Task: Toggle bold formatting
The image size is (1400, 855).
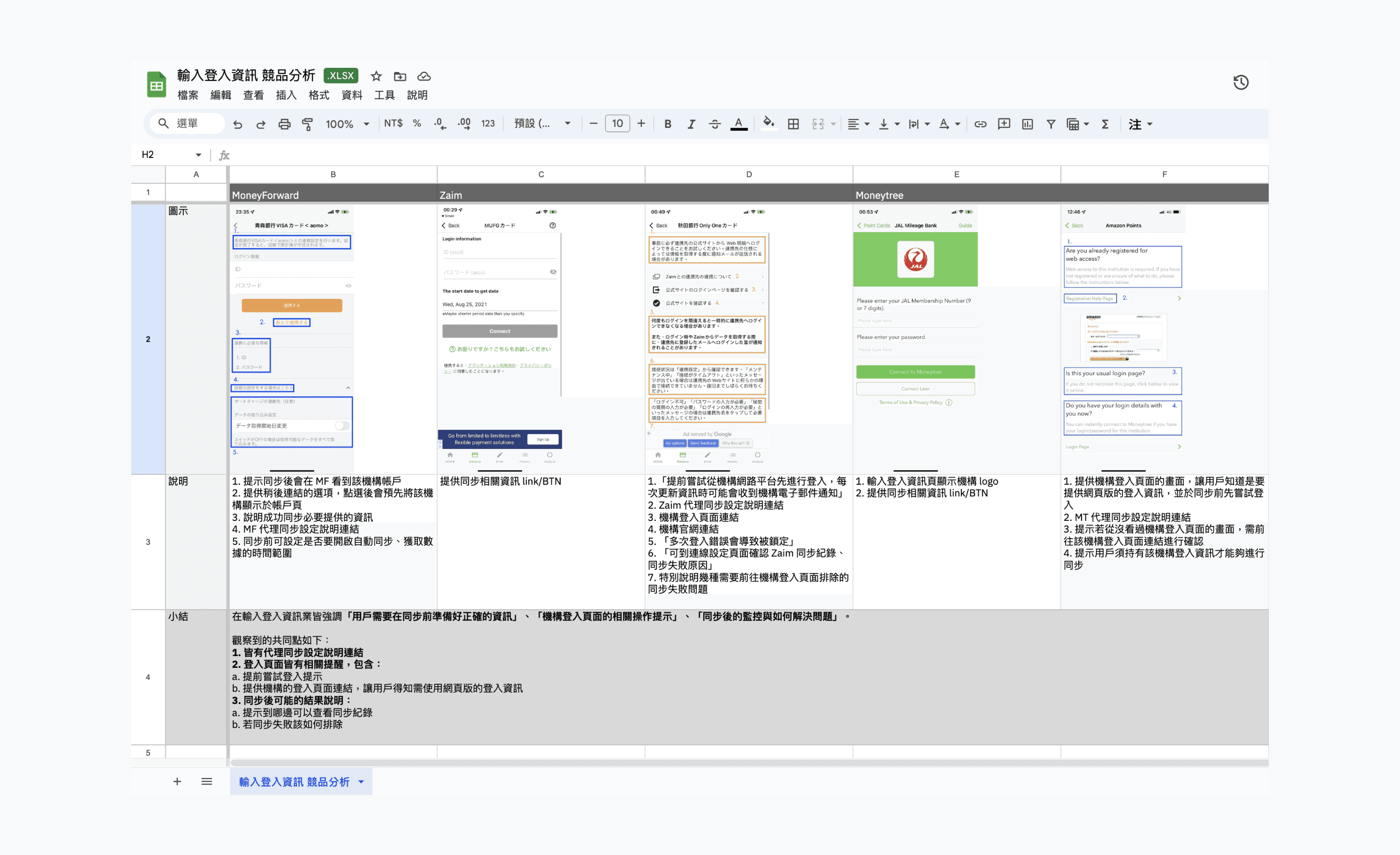Action: tap(668, 124)
